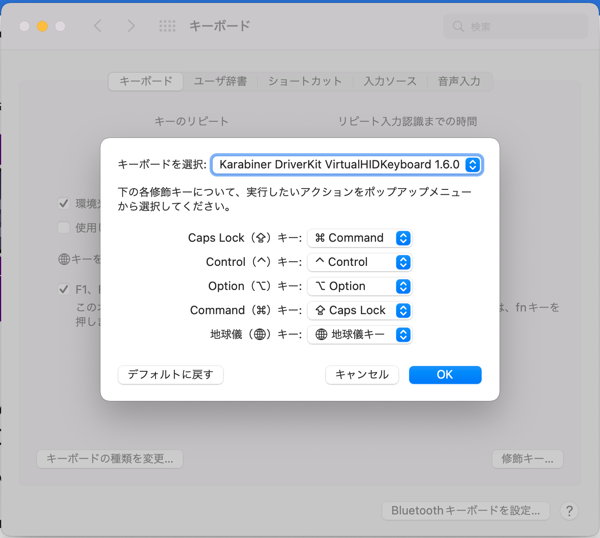The height and width of the screenshot is (538, 600).
Task: Click the OK button
Action: click(x=445, y=374)
